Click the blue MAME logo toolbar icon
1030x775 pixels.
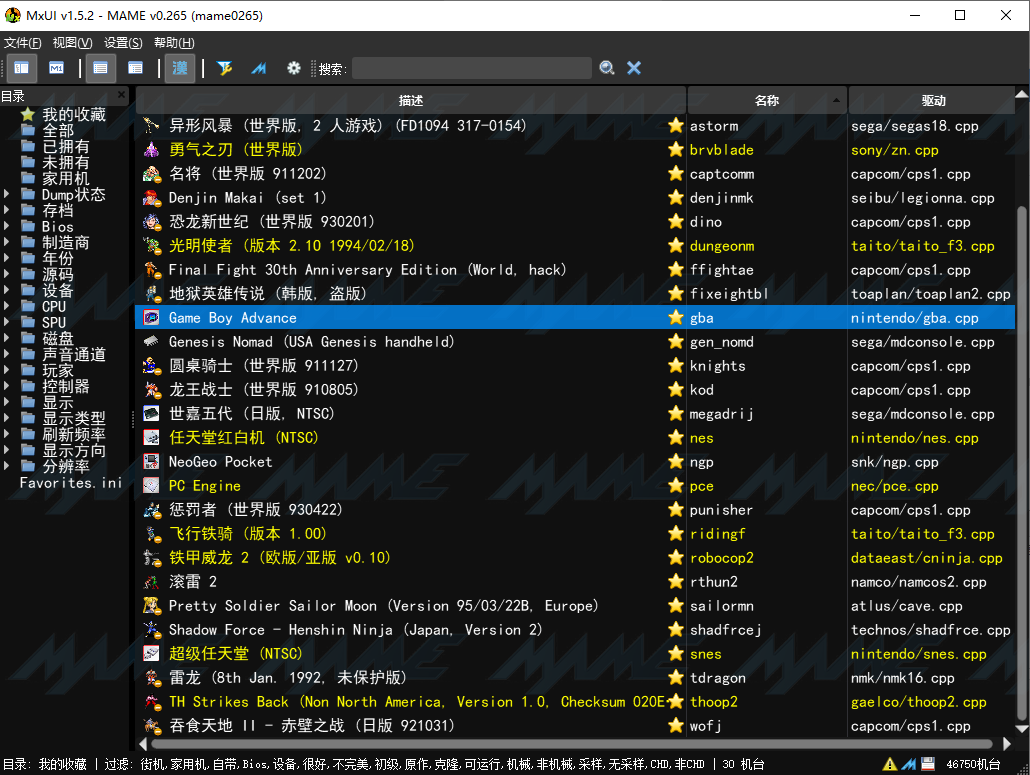point(259,68)
